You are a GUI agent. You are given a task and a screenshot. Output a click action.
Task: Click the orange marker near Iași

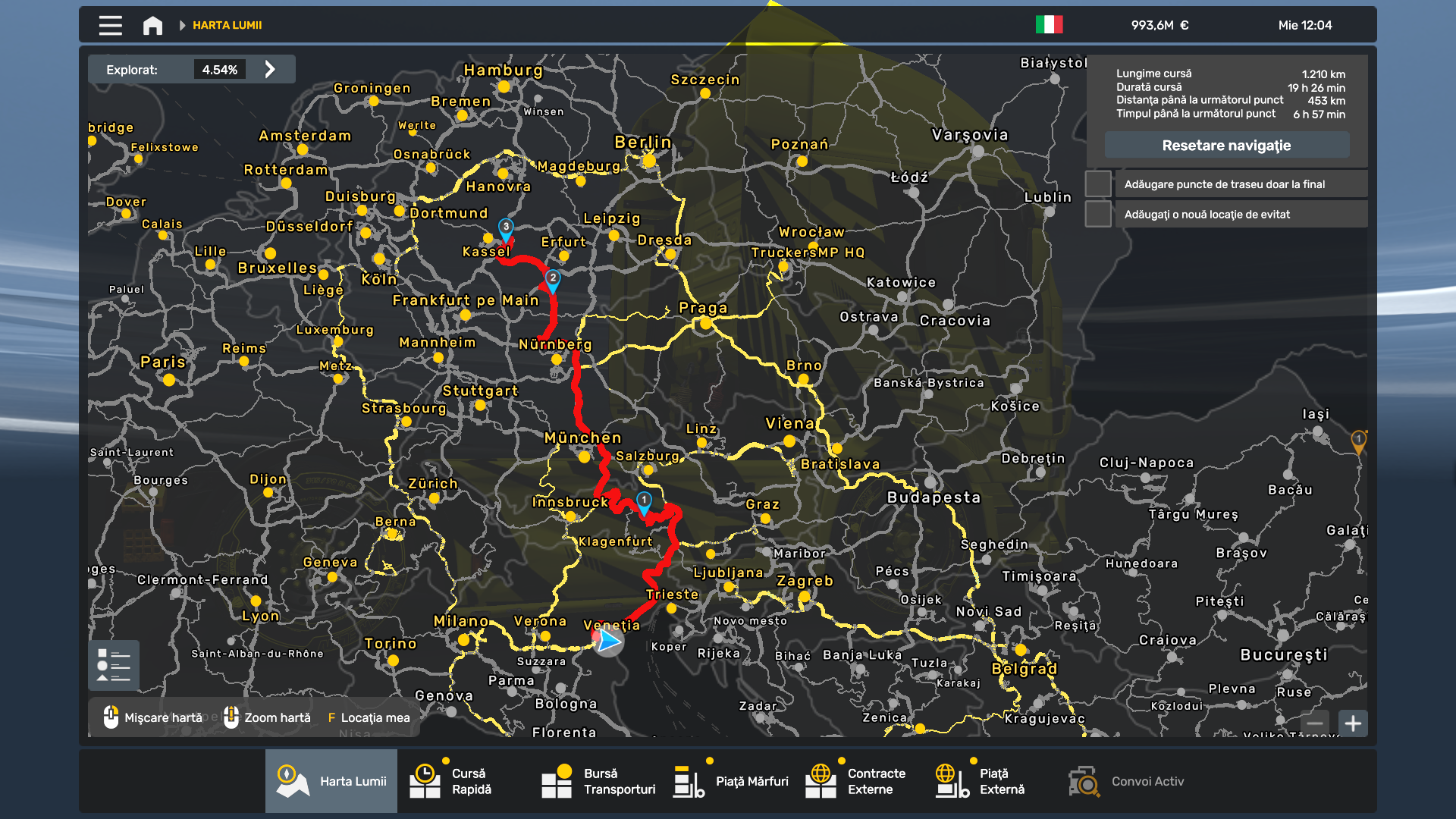coord(1358,441)
